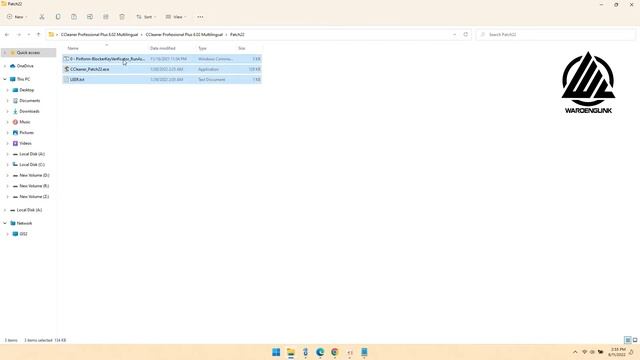Click first CCleaner Professional Plus breadcrumb
The image size is (640, 360).
[x=100, y=35]
